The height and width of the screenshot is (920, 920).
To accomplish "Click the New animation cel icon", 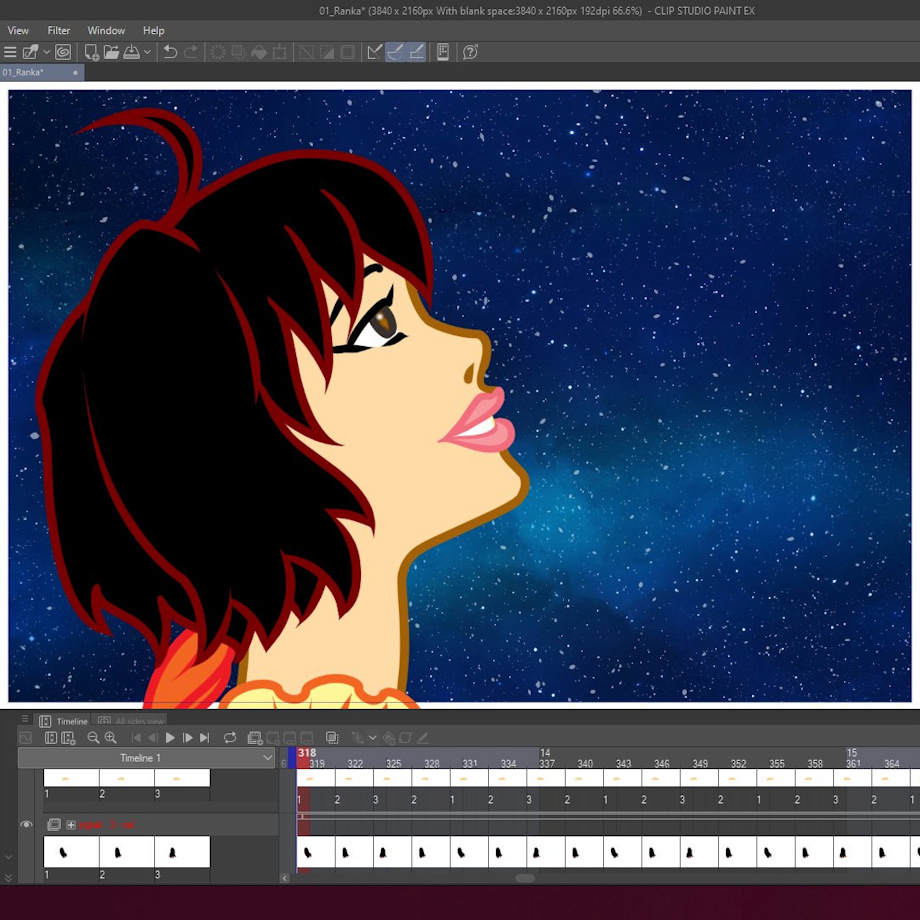I will point(255,738).
